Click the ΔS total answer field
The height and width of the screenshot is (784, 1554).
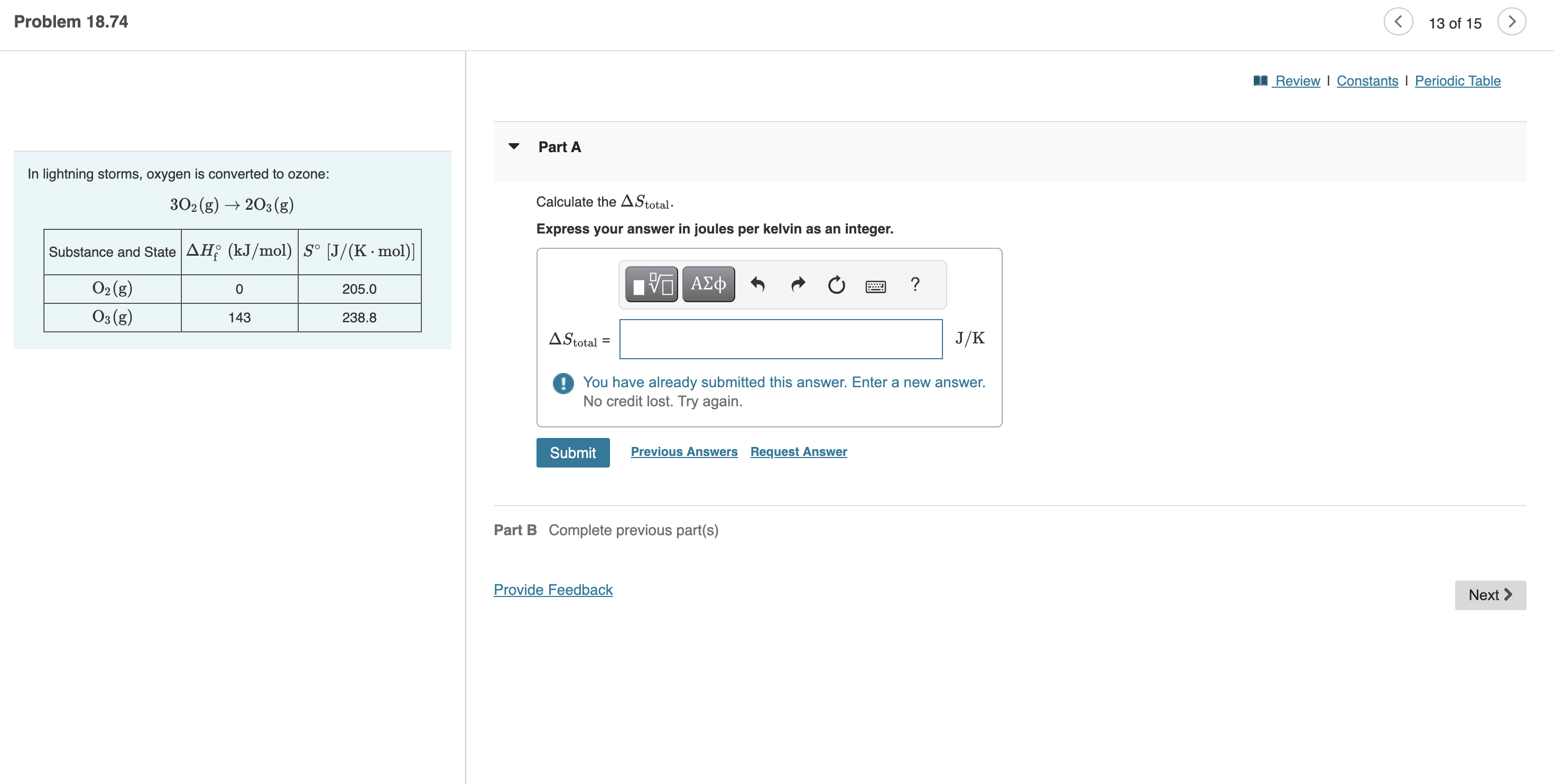[781, 340]
